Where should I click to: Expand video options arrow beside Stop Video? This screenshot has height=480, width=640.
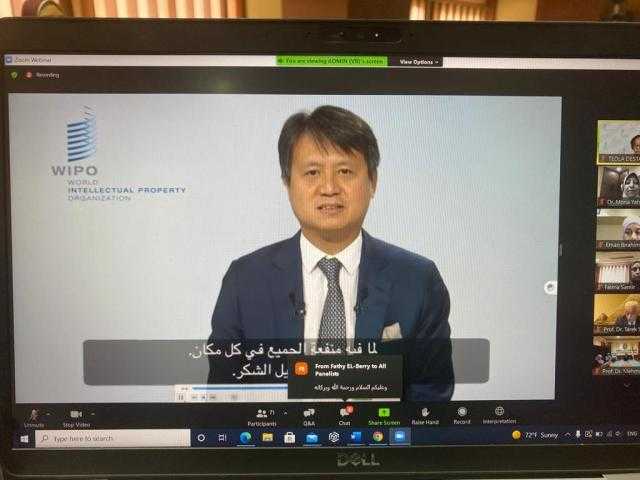click(93, 414)
